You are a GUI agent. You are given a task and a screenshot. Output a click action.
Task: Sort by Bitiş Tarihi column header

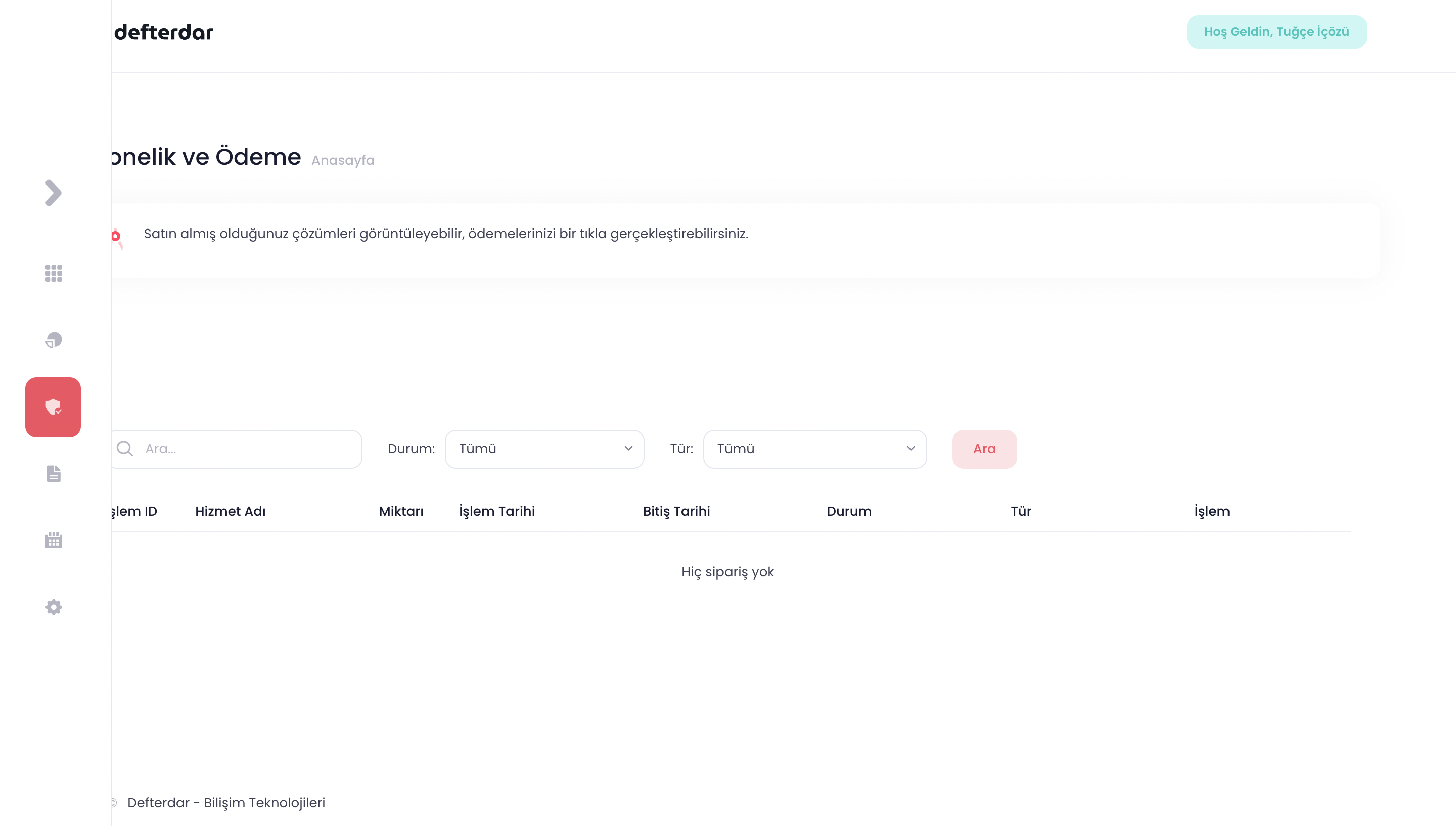coord(676,511)
